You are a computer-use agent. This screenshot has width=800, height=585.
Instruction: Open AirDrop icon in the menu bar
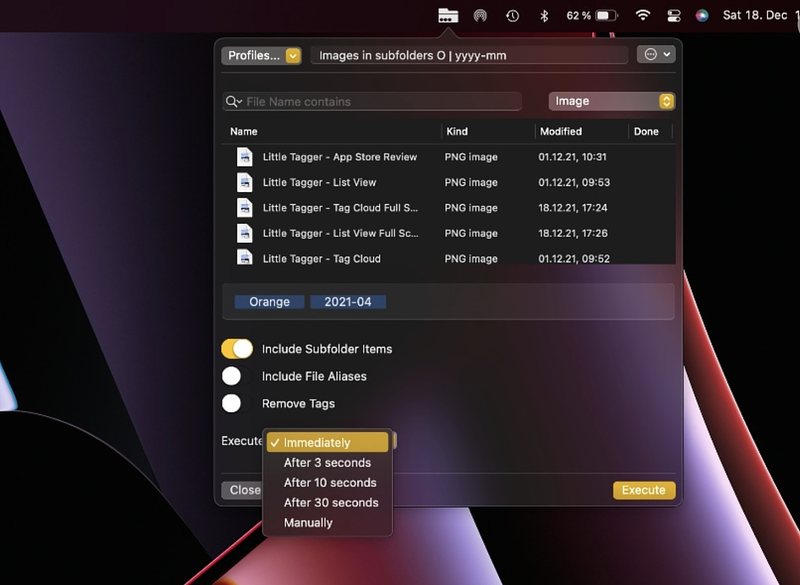click(480, 16)
